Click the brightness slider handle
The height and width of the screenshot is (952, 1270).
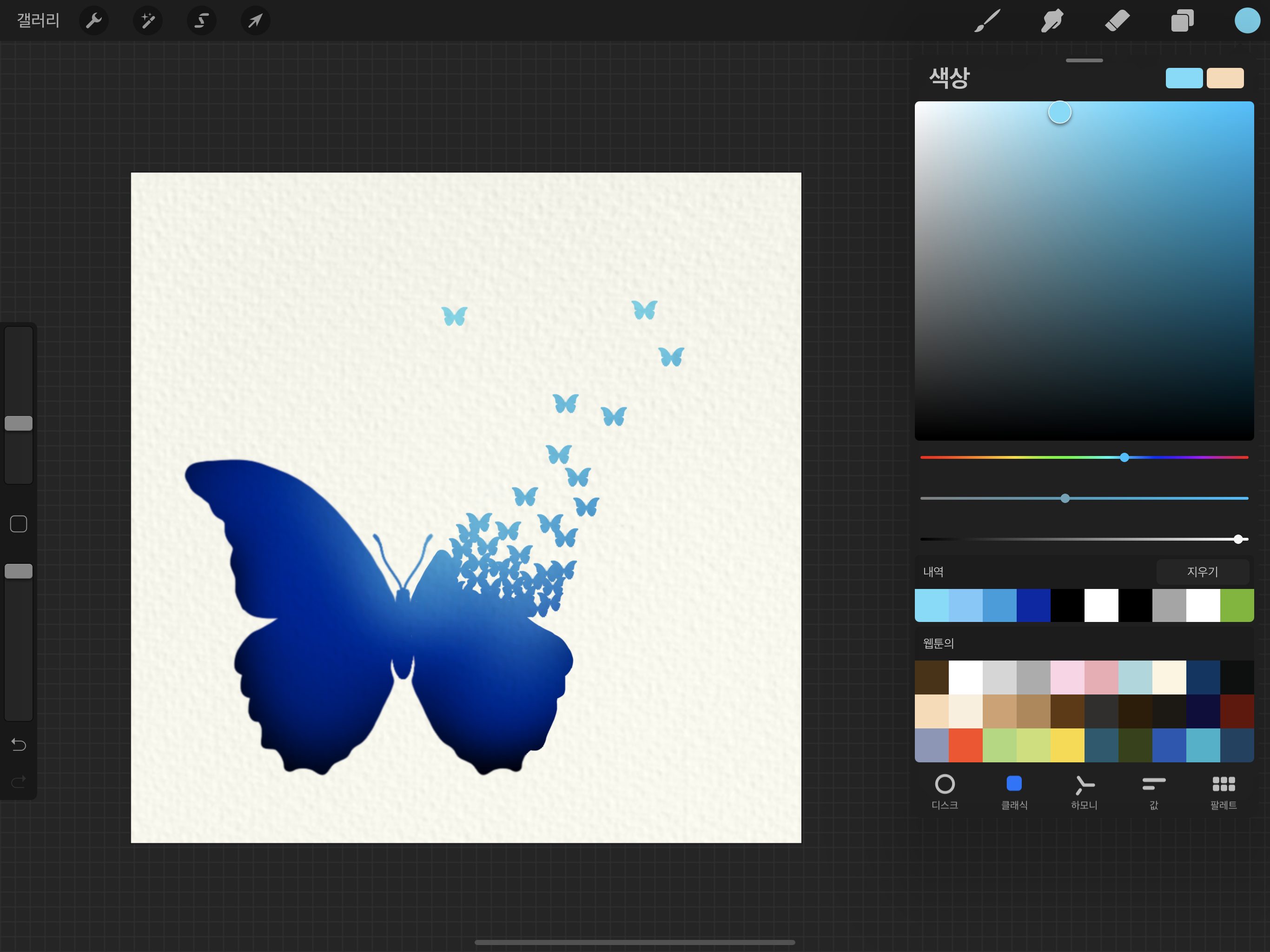[1238, 539]
